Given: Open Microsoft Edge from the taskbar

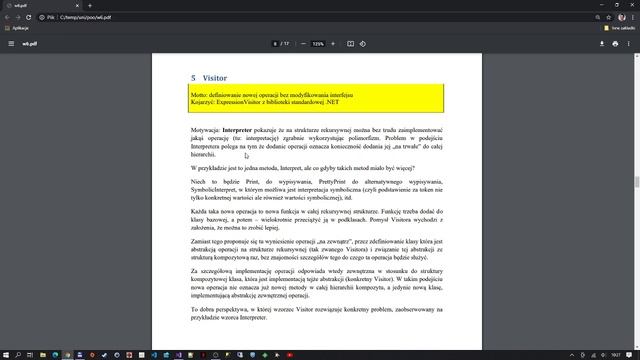Looking at the screenshot, I should (55, 355).
